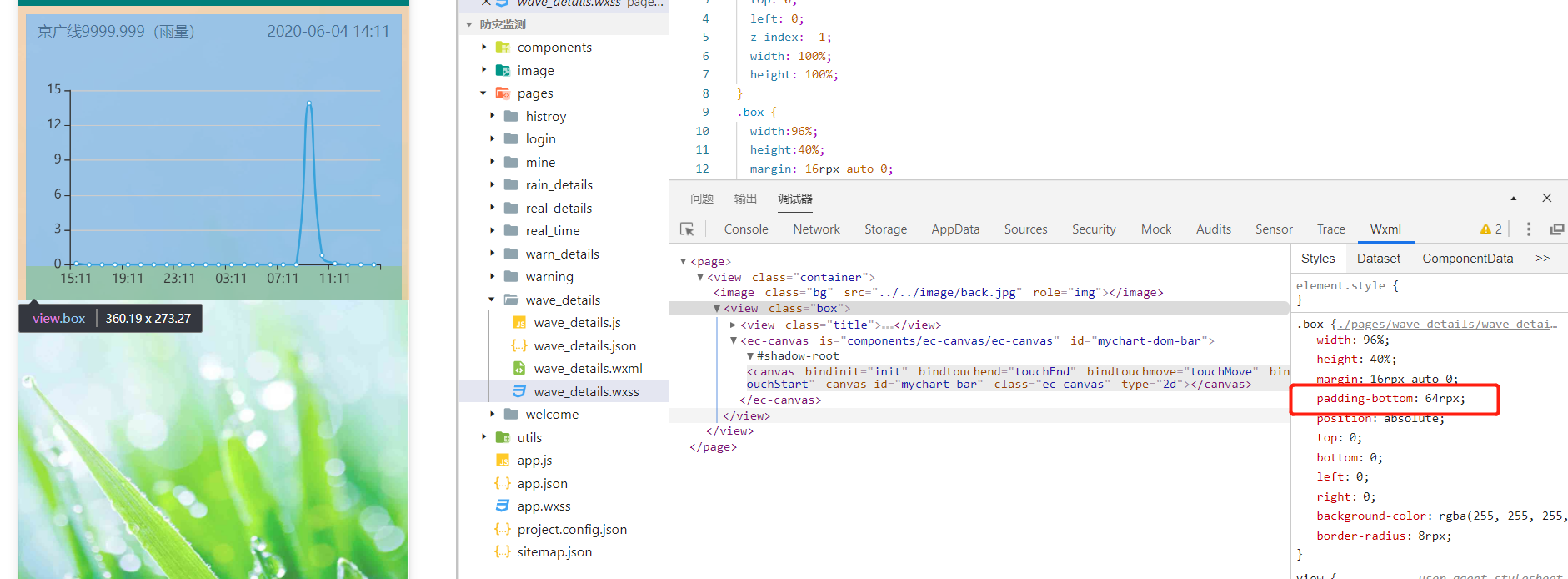Collapse the wave_details folder arrow
The image size is (1568, 579).
[492, 300]
